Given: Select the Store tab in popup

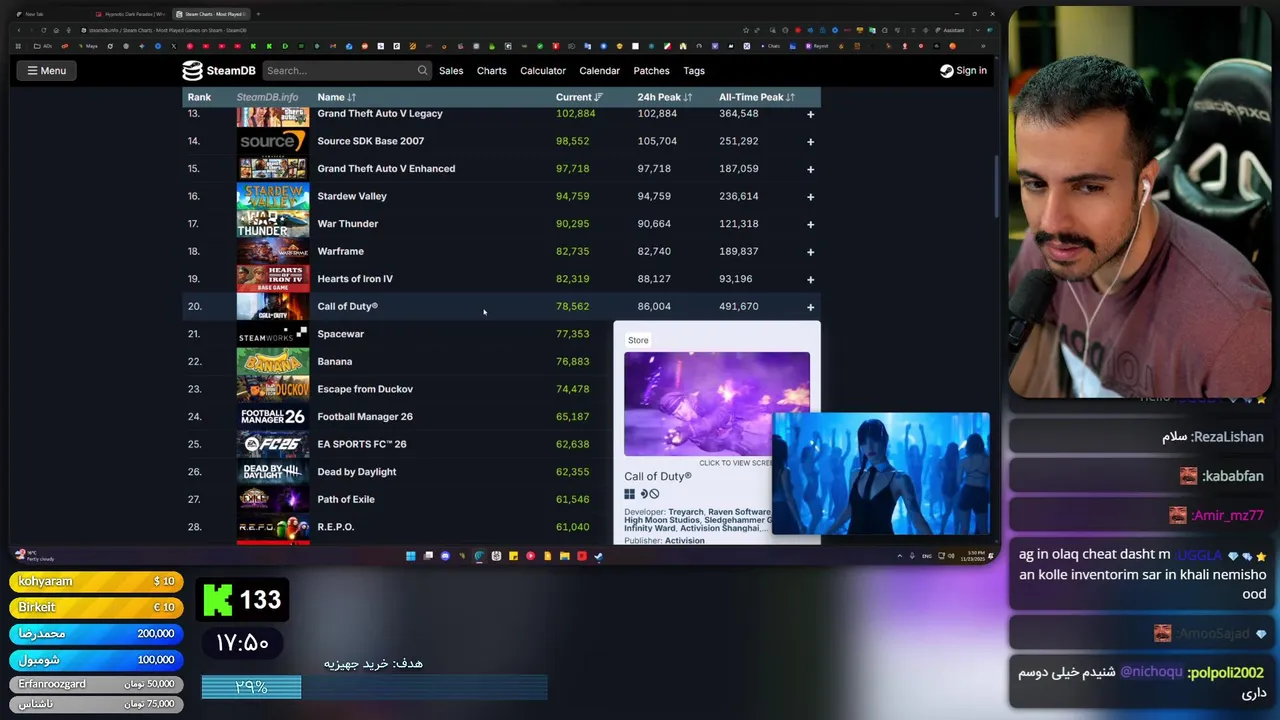Looking at the screenshot, I should (x=638, y=340).
